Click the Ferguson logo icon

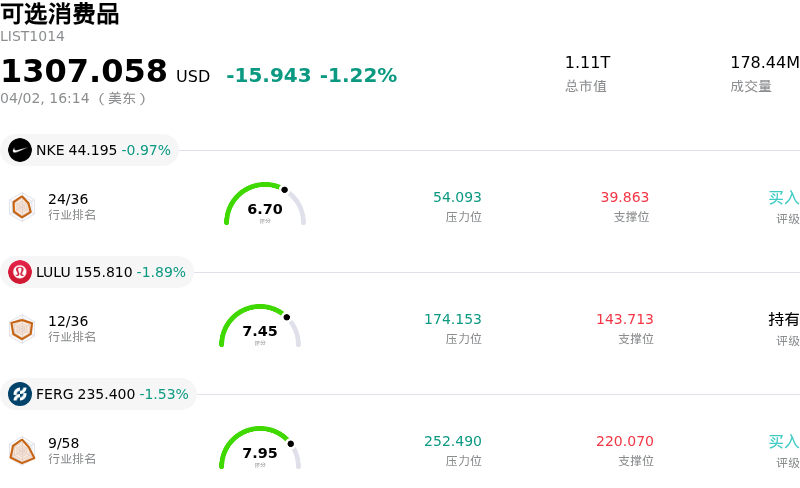point(20,394)
